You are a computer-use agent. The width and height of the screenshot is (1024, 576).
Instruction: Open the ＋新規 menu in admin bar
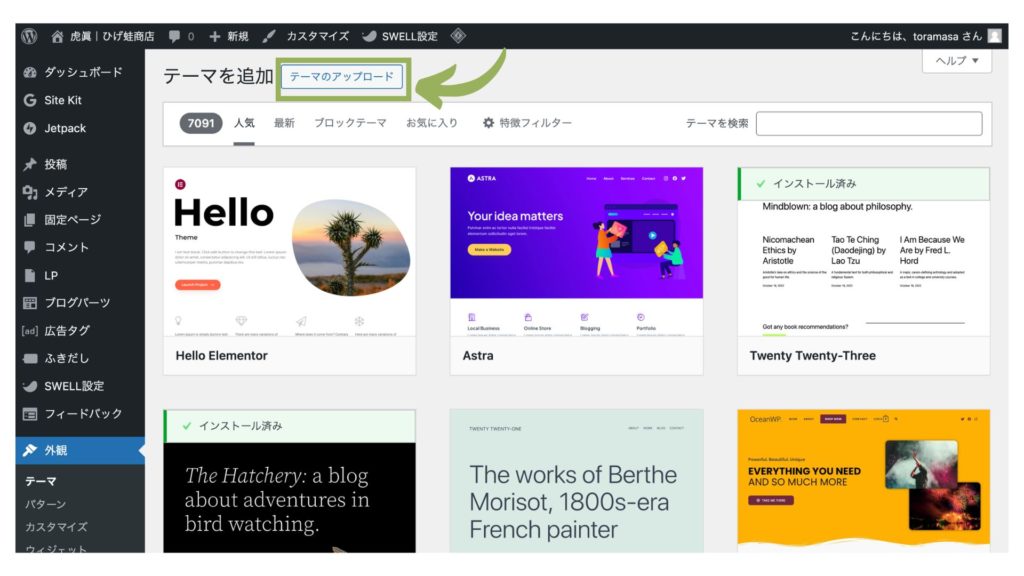coord(229,36)
